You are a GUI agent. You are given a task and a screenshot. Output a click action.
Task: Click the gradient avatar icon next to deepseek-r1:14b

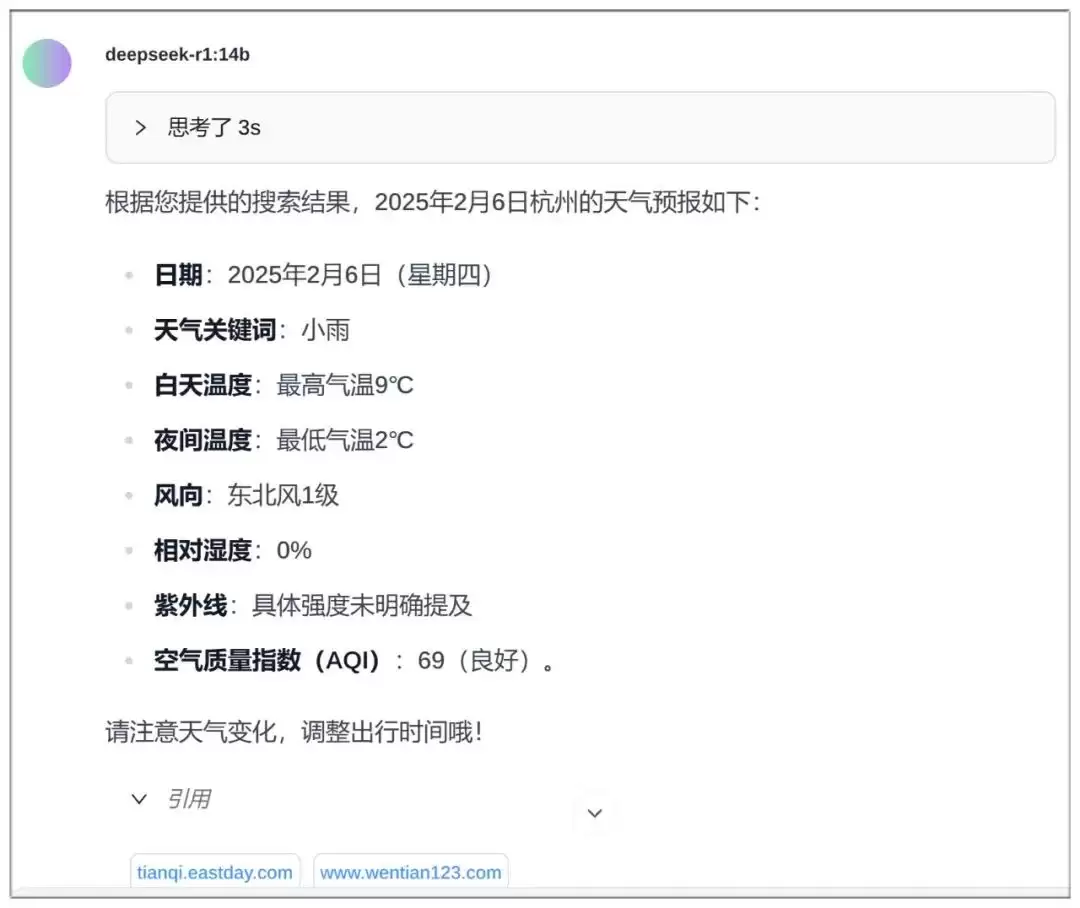click(46, 62)
